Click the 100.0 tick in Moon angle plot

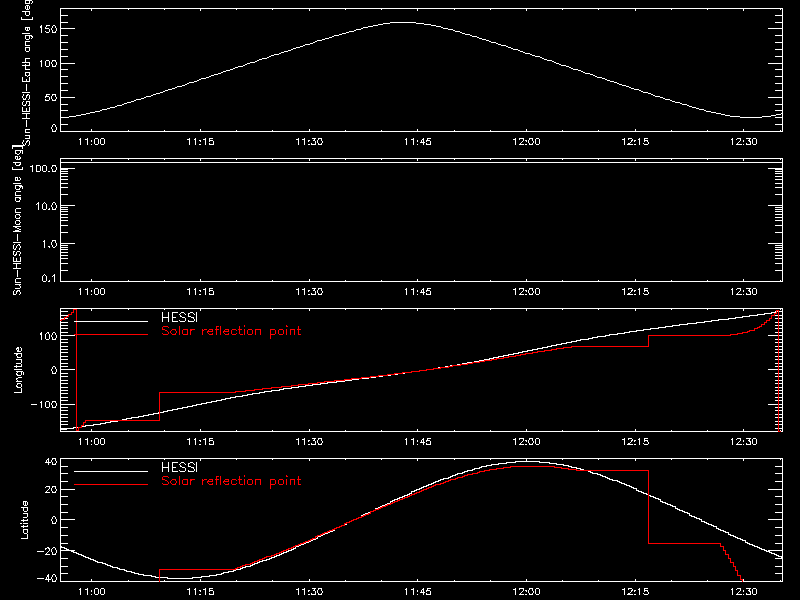44,169
